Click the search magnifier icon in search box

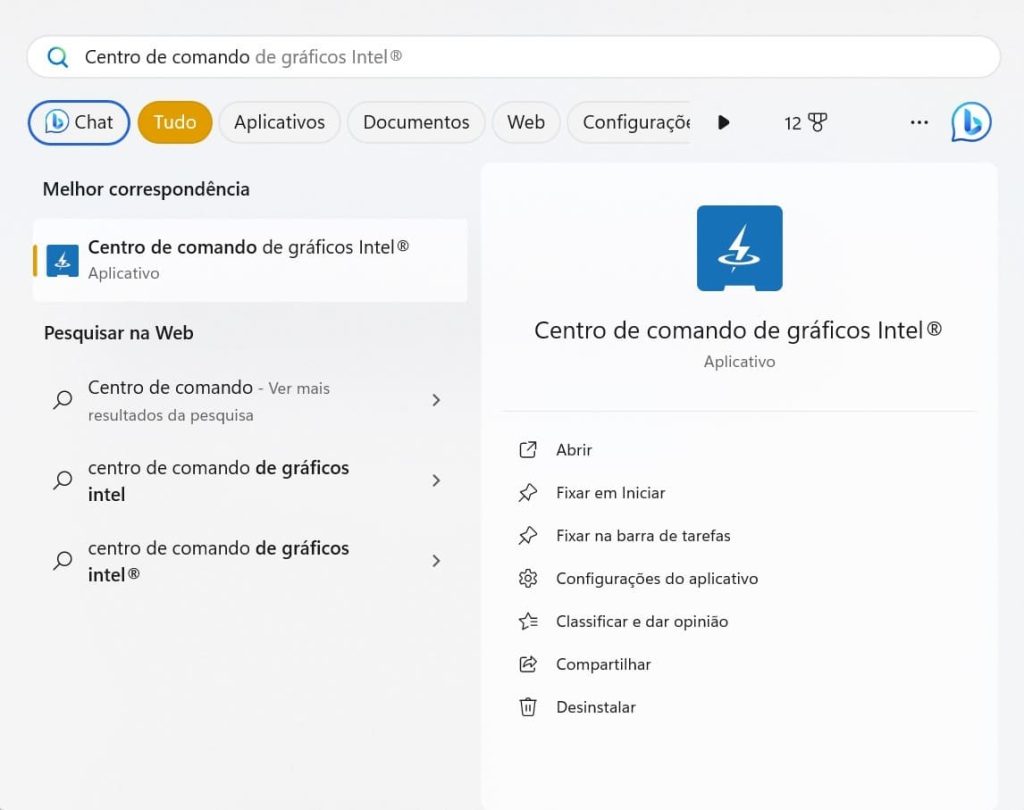point(57,57)
